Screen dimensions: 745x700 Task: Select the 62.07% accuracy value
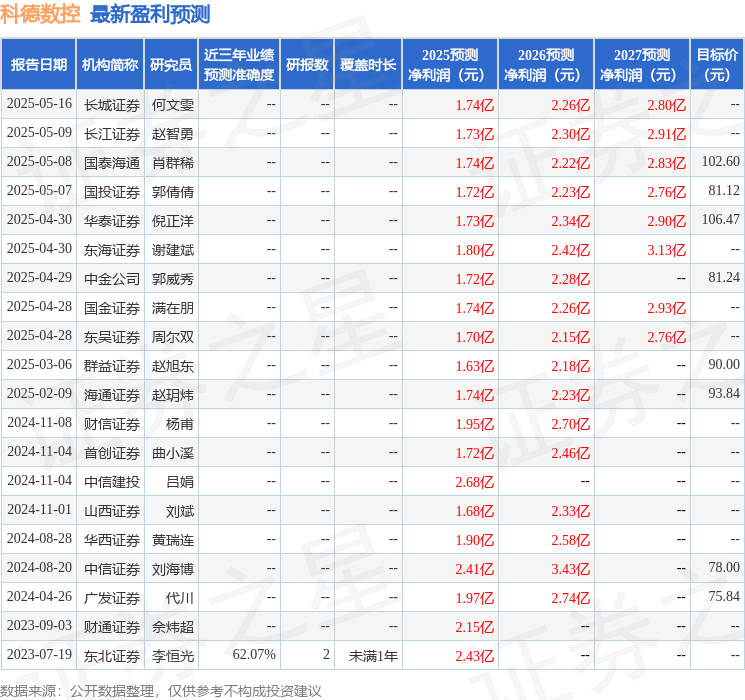(x=253, y=656)
